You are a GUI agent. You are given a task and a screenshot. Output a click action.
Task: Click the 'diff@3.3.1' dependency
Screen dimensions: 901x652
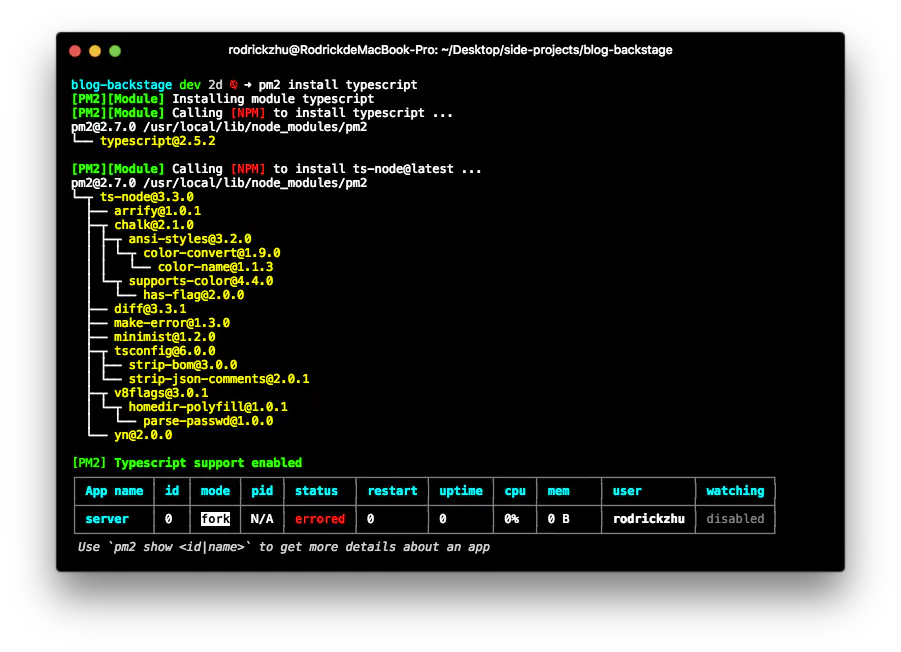(x=150, y=309)
